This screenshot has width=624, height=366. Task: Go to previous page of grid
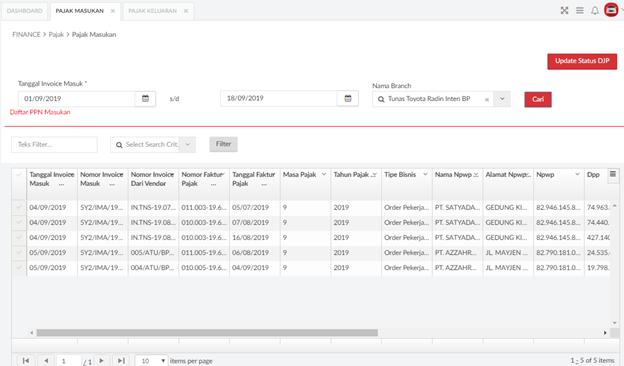tap(46, 360)
